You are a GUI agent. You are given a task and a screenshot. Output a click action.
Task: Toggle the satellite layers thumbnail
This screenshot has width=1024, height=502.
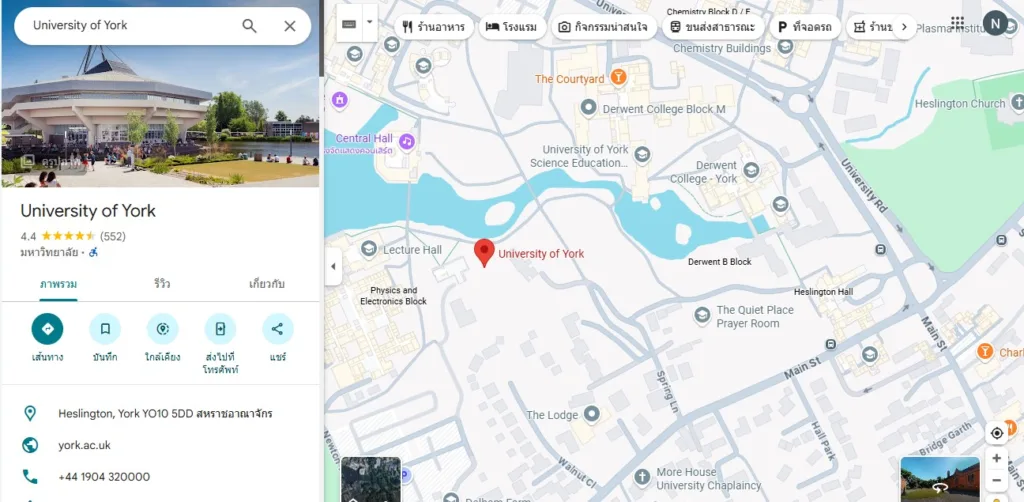[x=371, y=480]
